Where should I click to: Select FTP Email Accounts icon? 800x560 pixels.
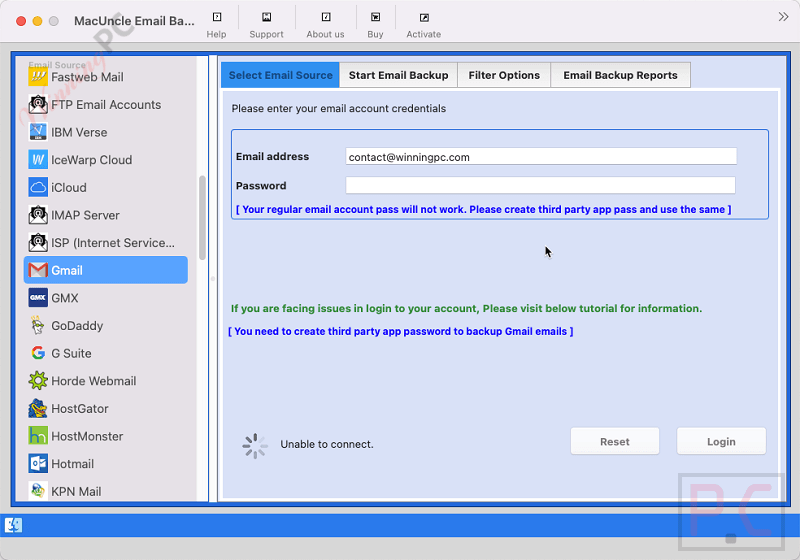38,105
